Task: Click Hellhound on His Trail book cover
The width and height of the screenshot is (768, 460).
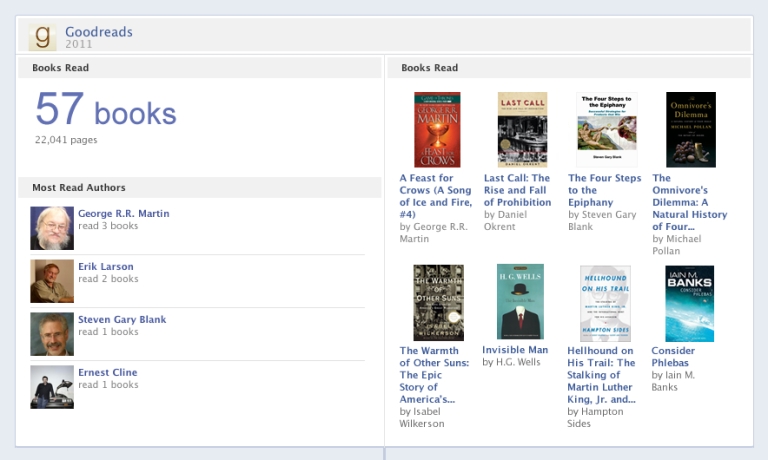Action: (x=605, y=303)
